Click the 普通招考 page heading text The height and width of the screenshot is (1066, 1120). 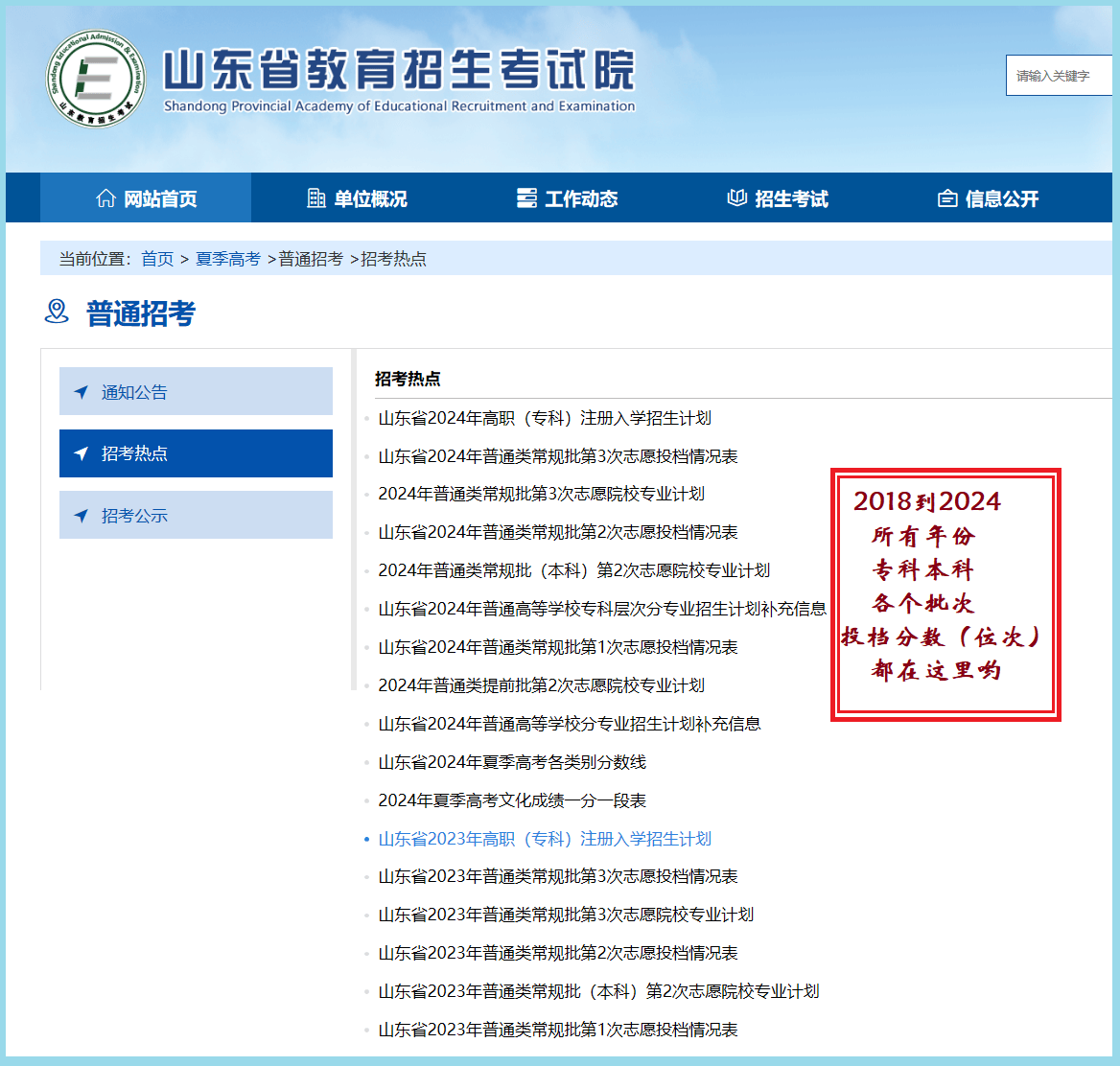pos(141,313)
